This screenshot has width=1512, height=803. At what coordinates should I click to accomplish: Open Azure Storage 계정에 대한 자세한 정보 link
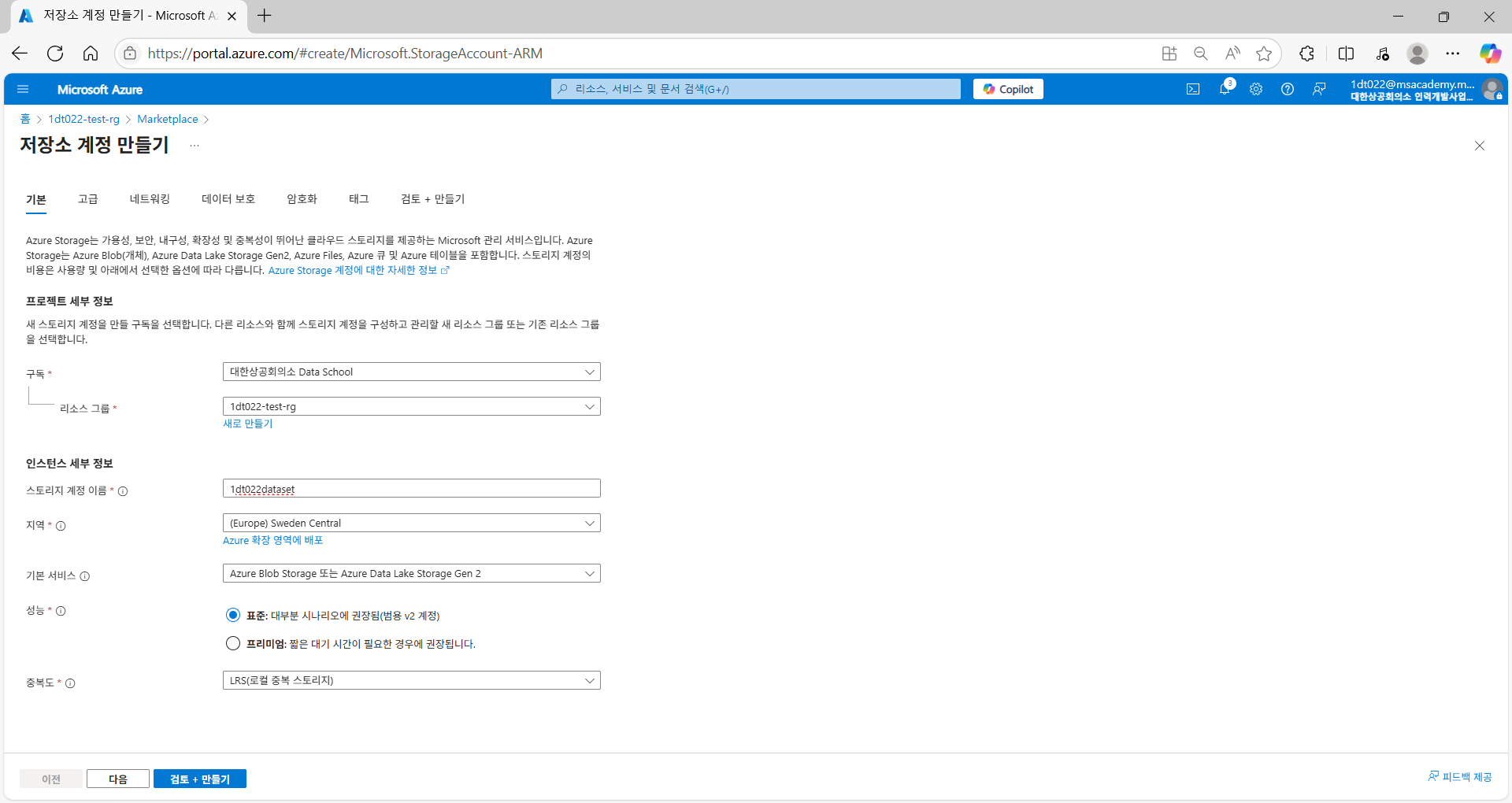point(358,270)
